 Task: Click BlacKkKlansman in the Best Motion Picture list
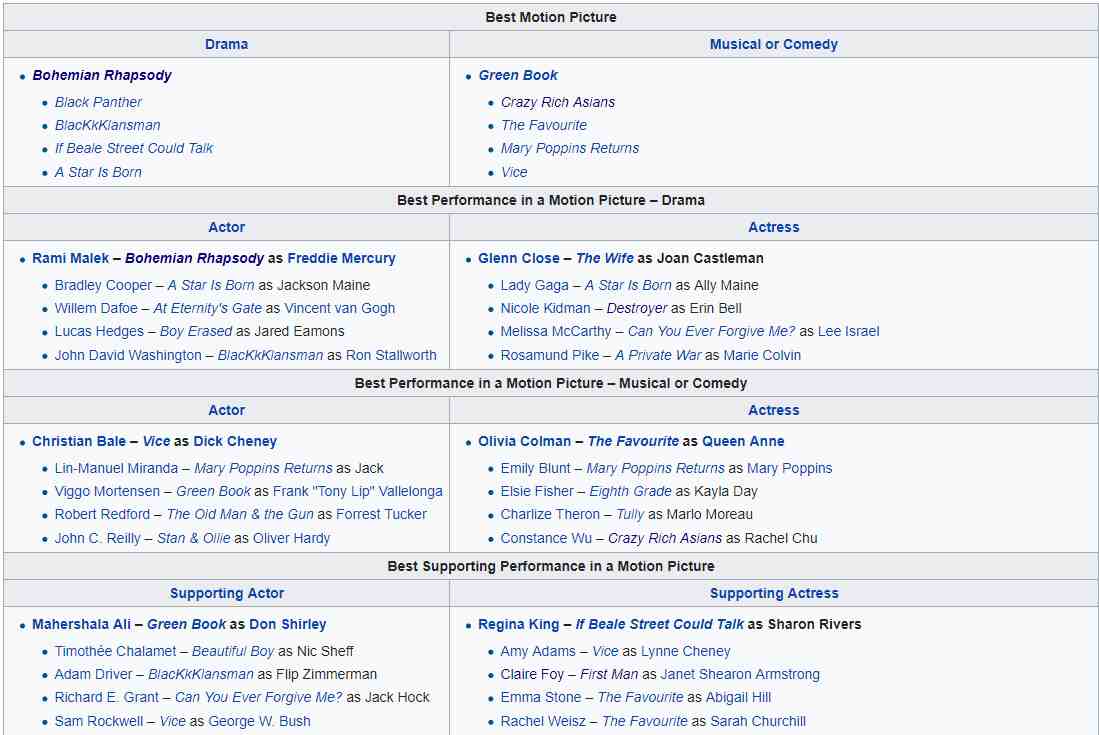coord(107,125)
